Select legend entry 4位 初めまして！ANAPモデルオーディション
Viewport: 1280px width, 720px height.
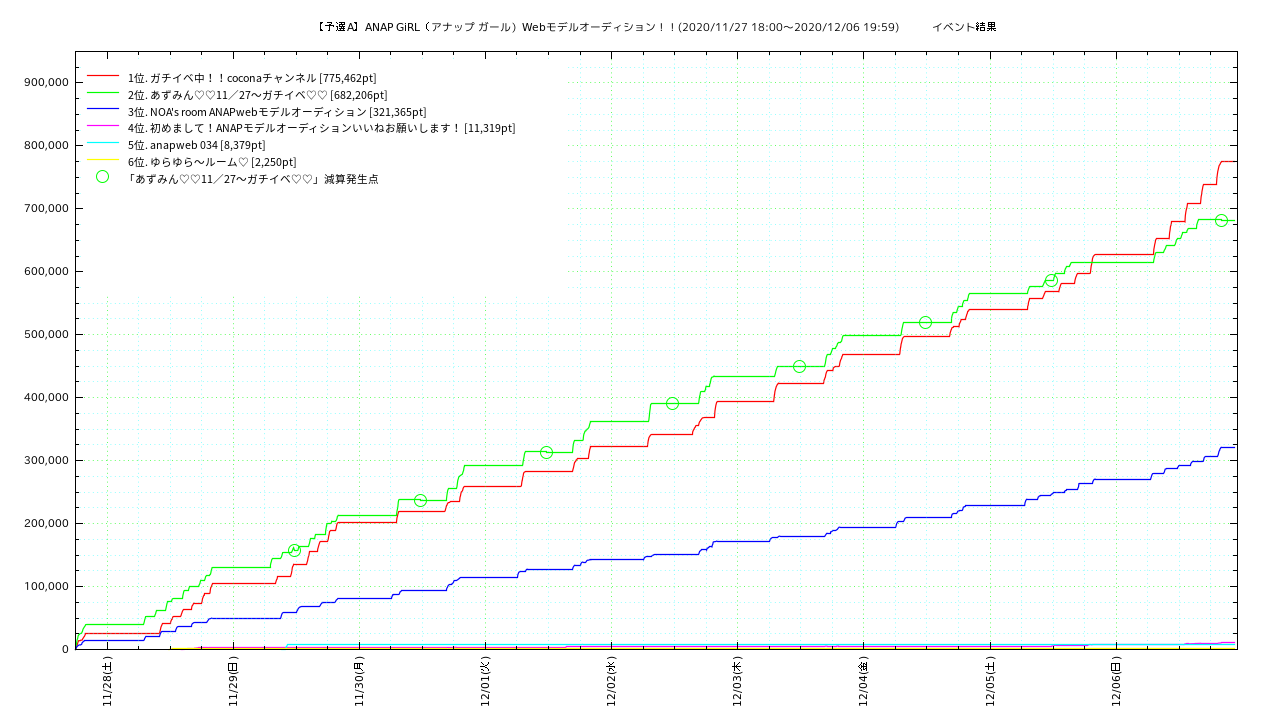322,128
